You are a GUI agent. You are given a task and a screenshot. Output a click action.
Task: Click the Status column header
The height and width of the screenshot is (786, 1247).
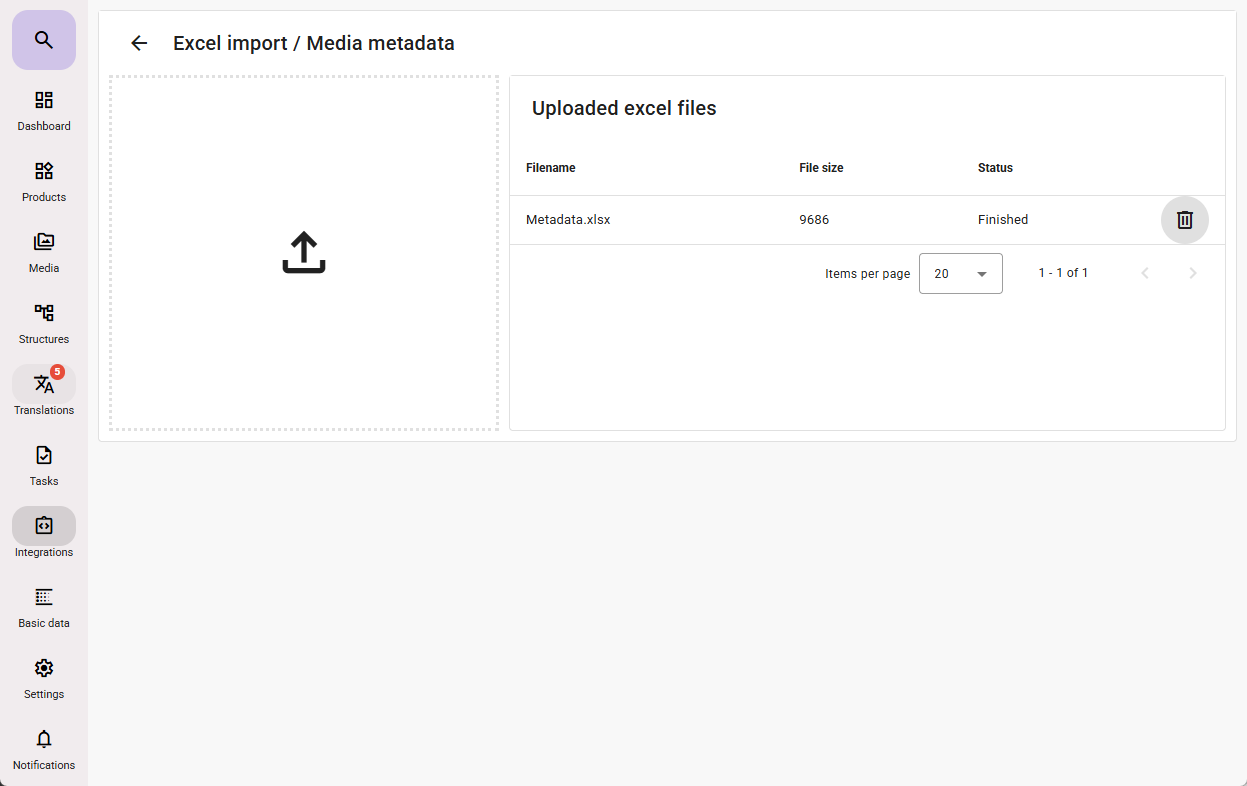coord(995,168)
